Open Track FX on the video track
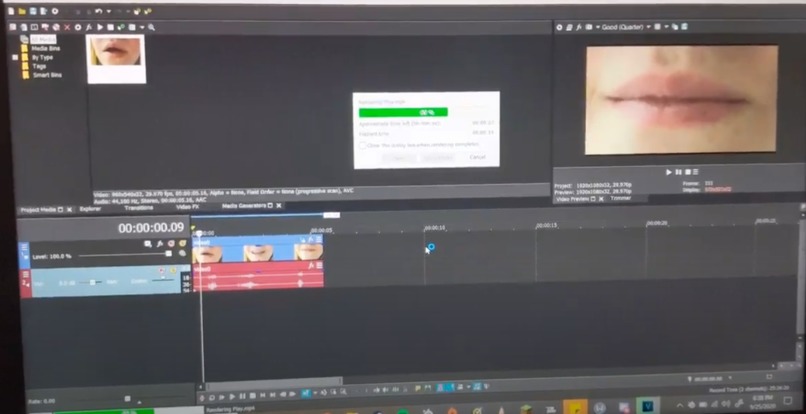The height and width of the screenshot is (414, 806). pos(160,244)
